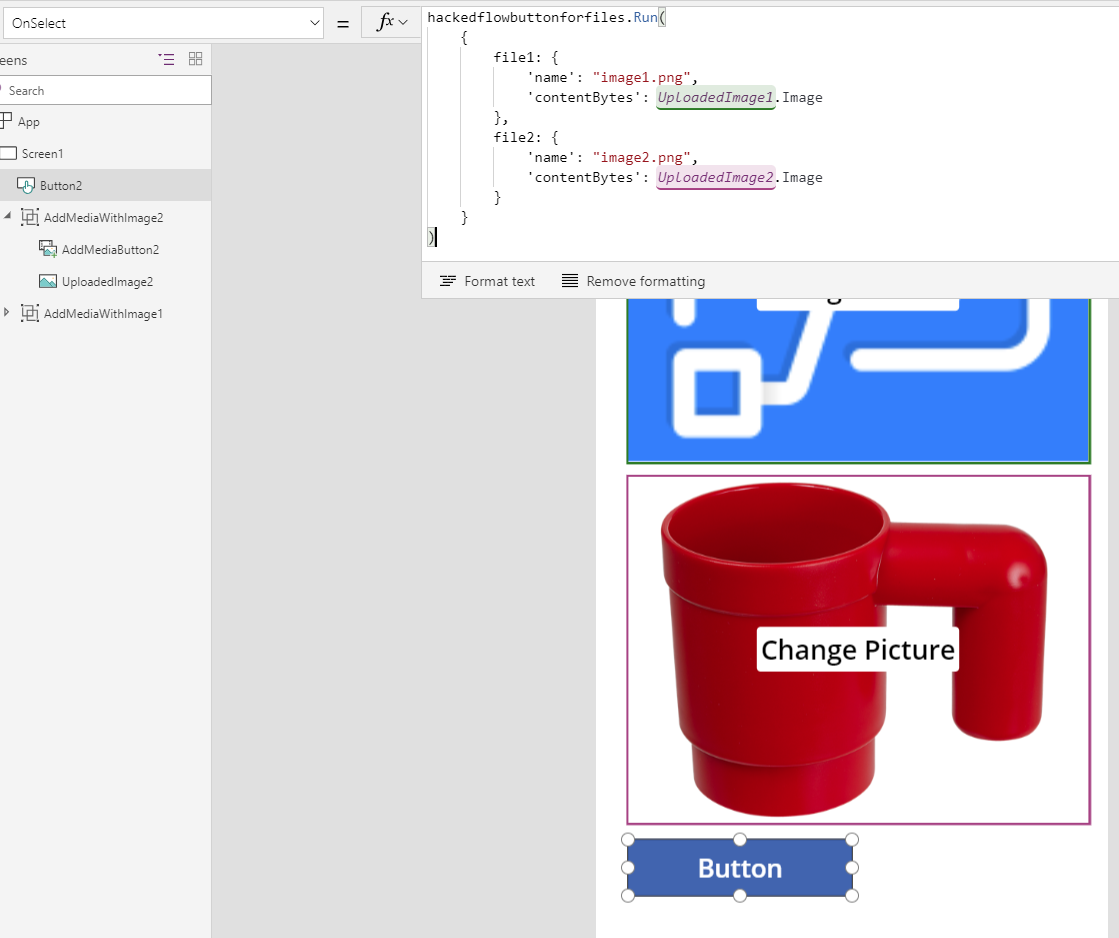Click Change Picture on red mug image
Screen dimensions: 1119x938
pyautogui.click(x=857, y=650)
